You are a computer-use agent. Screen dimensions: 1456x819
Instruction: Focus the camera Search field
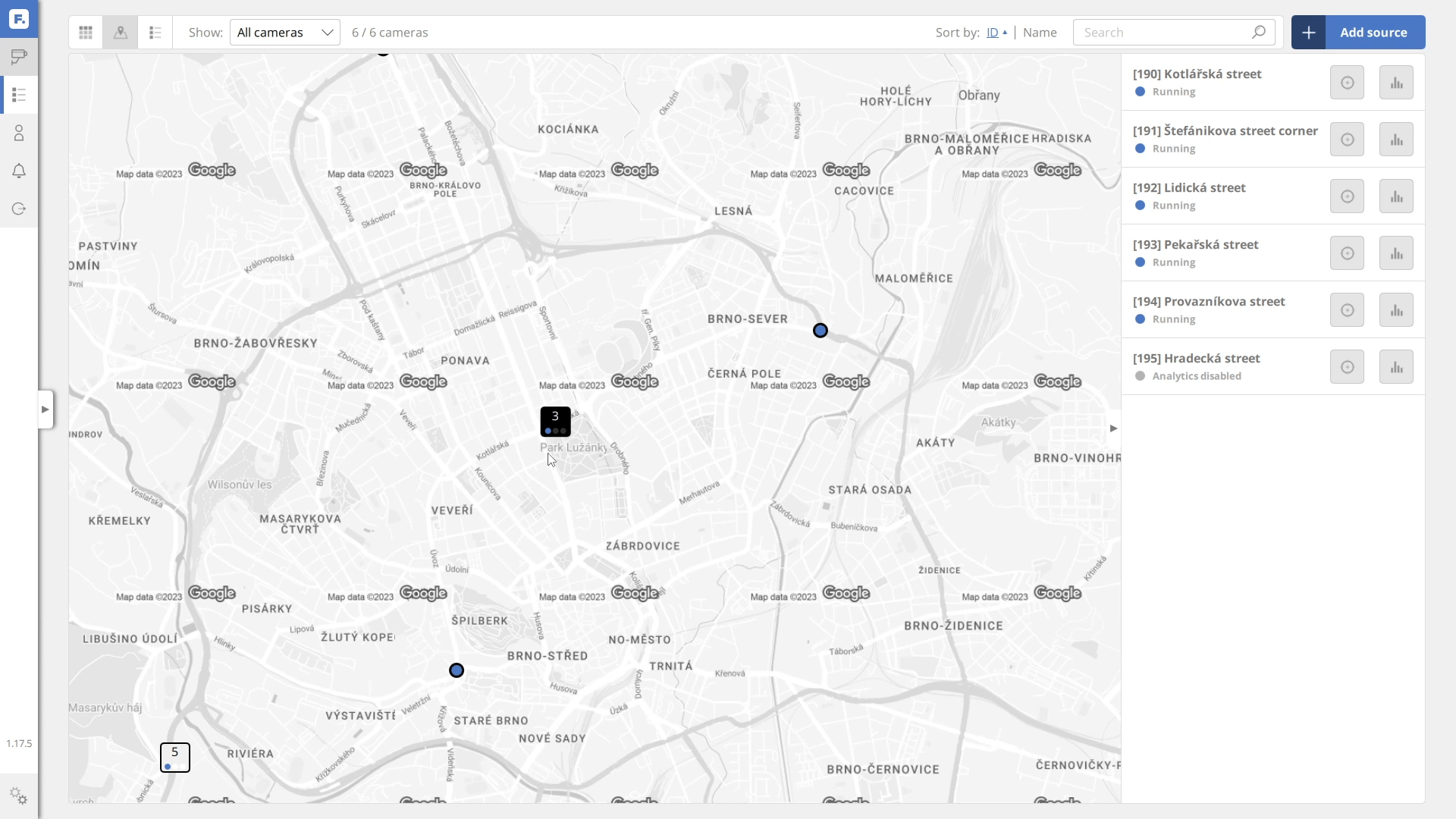click(x=1164, y=33)
